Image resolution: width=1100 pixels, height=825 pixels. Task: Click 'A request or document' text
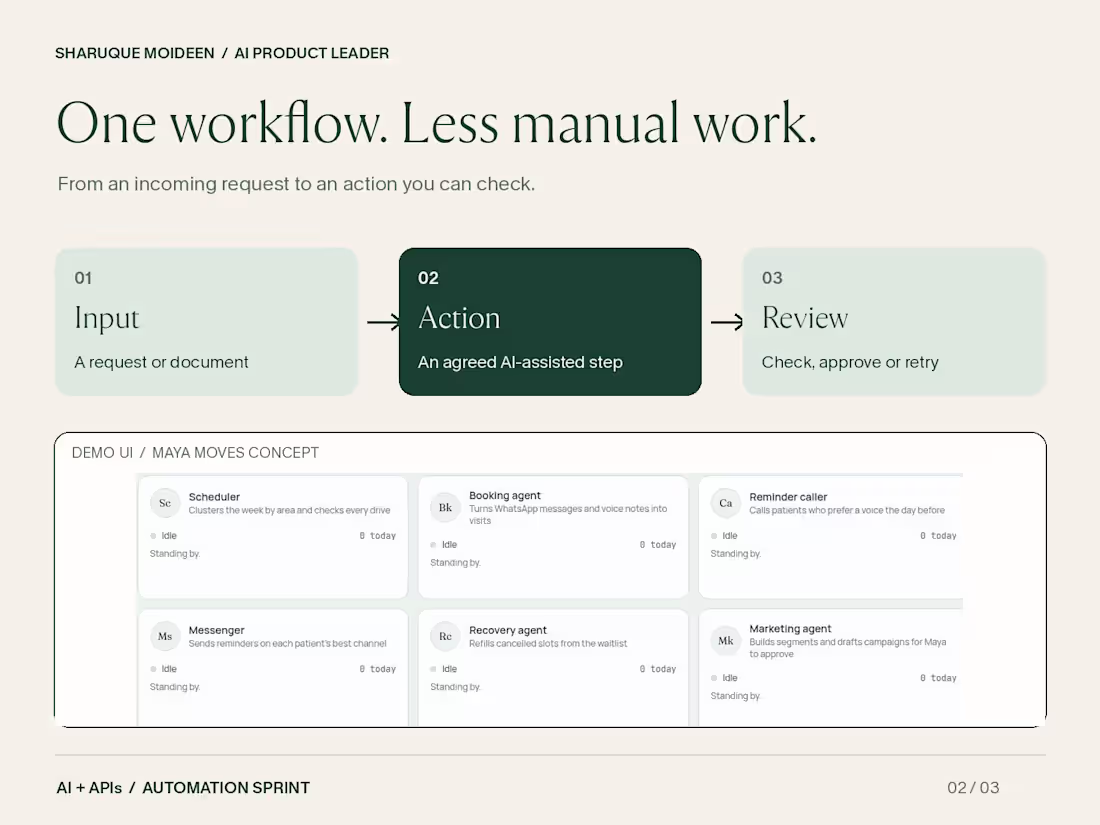161,362
